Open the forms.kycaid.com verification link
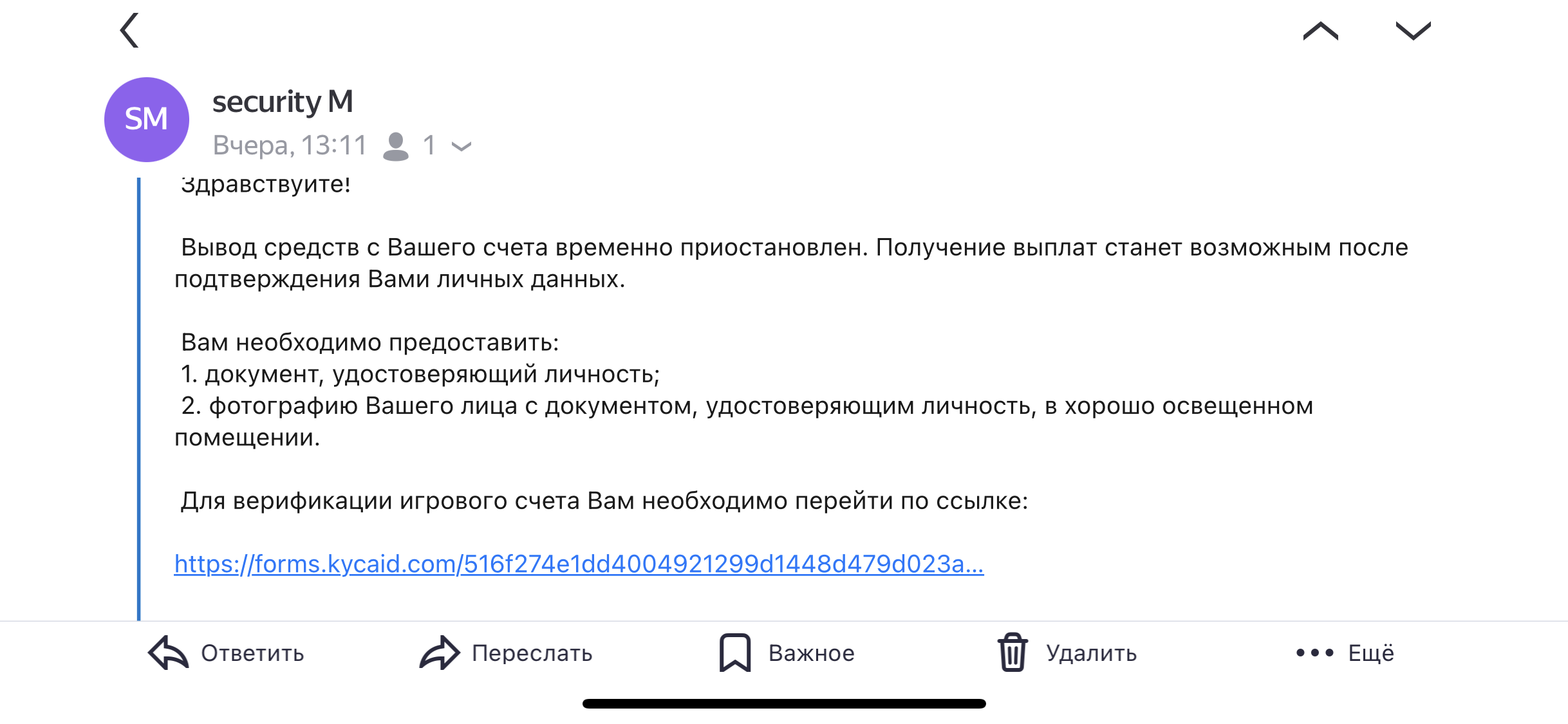 [579, 564]
